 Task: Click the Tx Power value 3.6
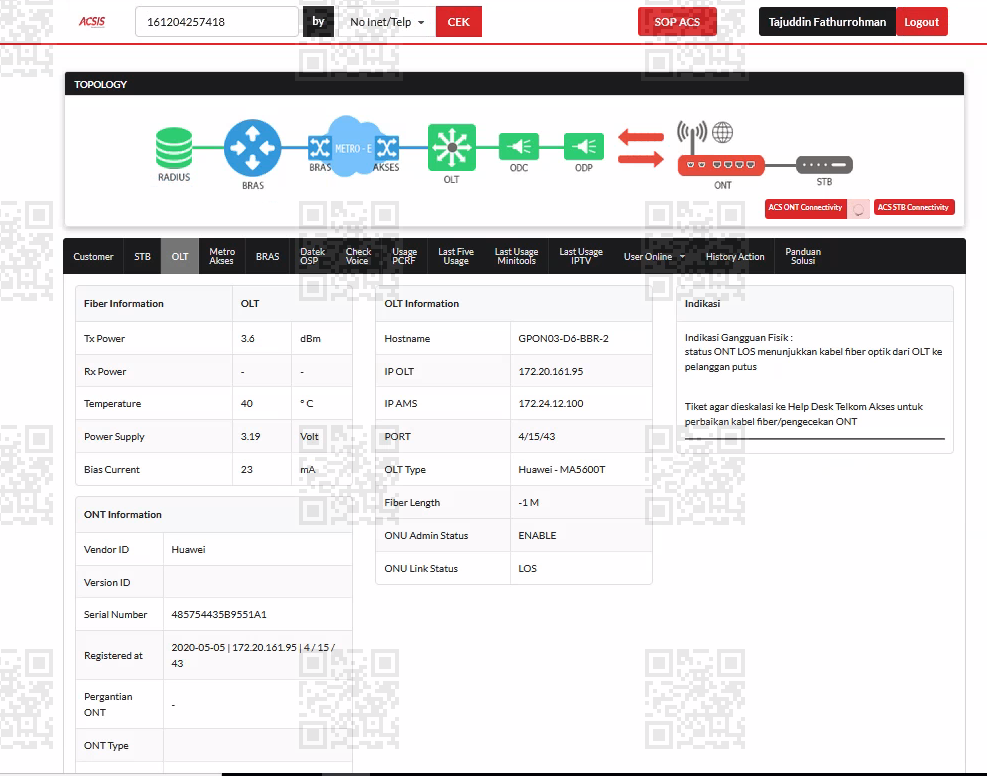coord(247,339)
